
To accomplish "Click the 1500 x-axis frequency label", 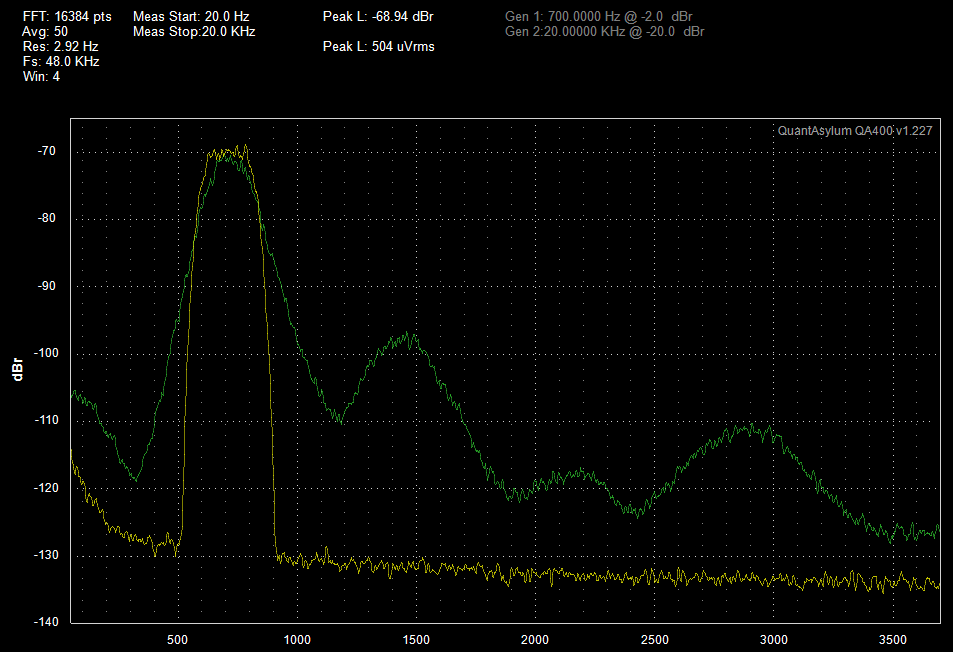I will pyautogui.click(x=416, y=640).
